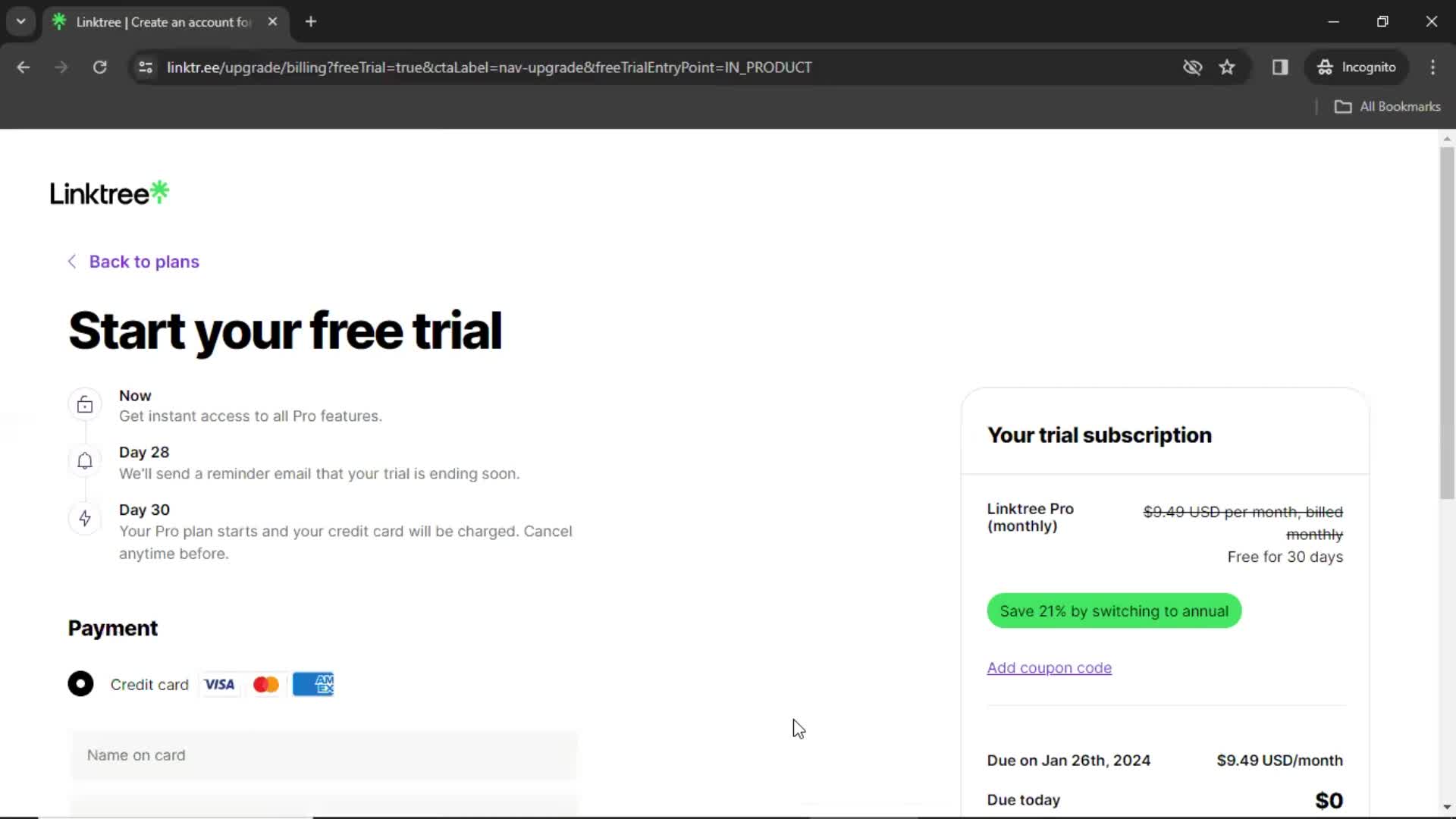Click the Linktree logo
The height and width of the screenshot is (819, 1456).
click(x=109, y=193)
